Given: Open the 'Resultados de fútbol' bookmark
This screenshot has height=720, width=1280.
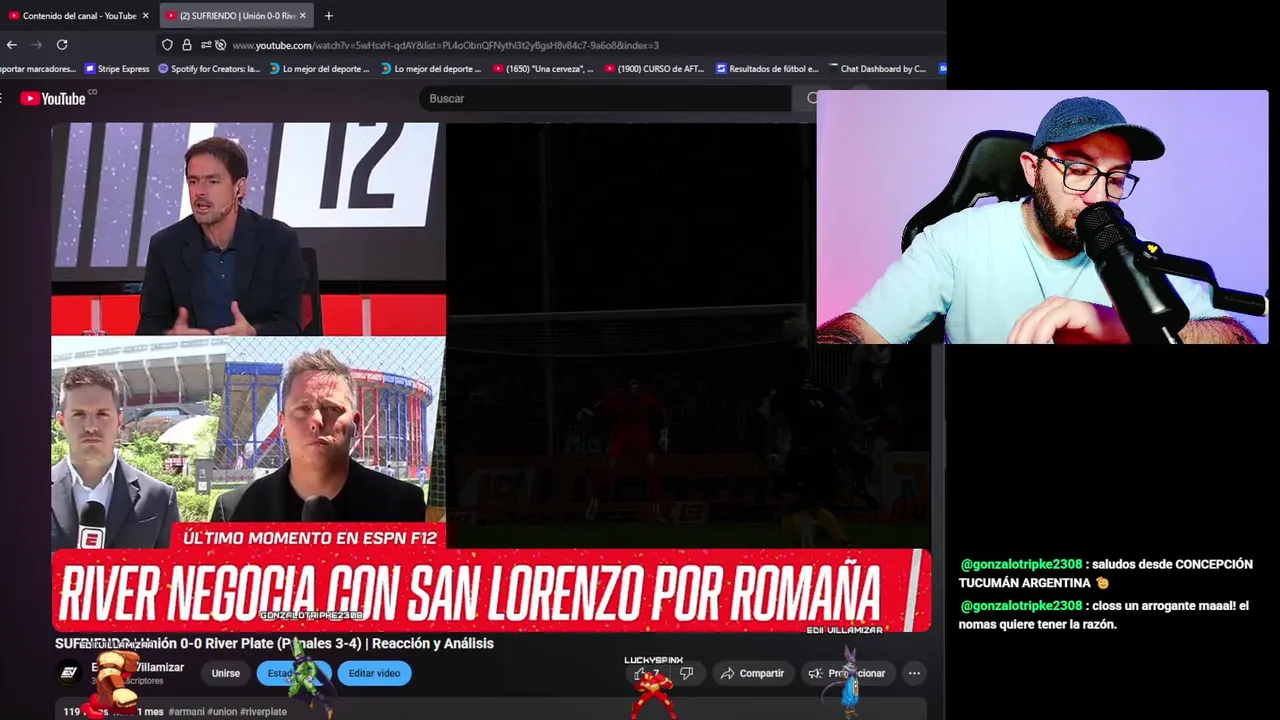Looking at the screenshot, I should [x=767, y=69].
